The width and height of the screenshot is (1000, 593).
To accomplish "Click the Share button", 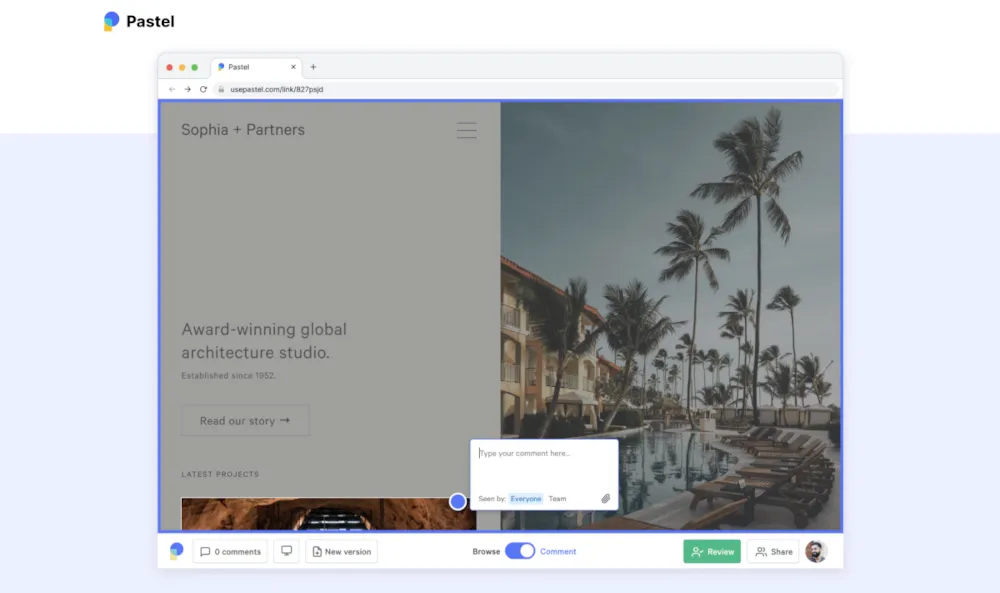I will [773, 551].
